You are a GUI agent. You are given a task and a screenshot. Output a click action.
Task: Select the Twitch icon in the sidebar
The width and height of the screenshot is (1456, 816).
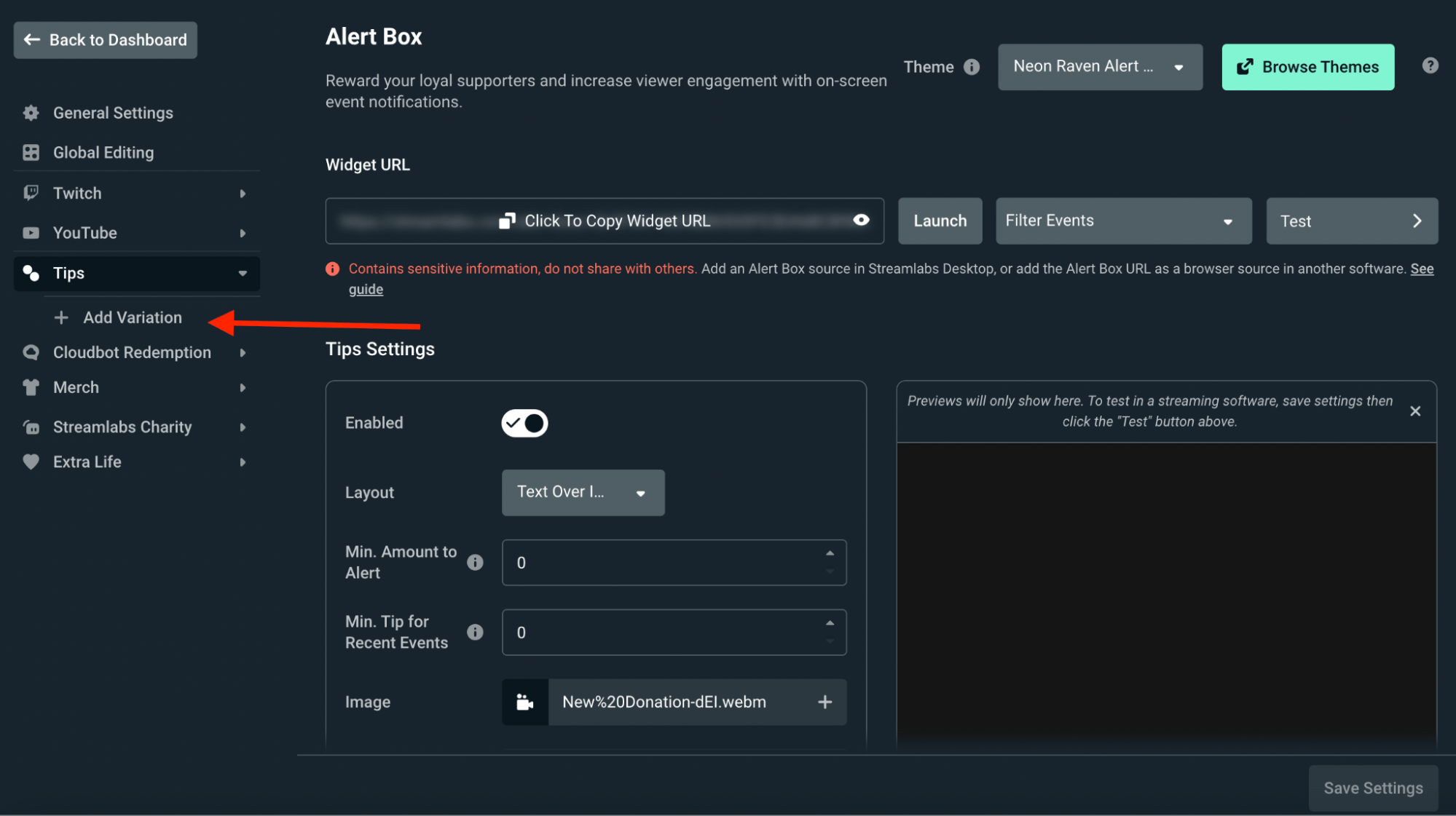(31, 193)
